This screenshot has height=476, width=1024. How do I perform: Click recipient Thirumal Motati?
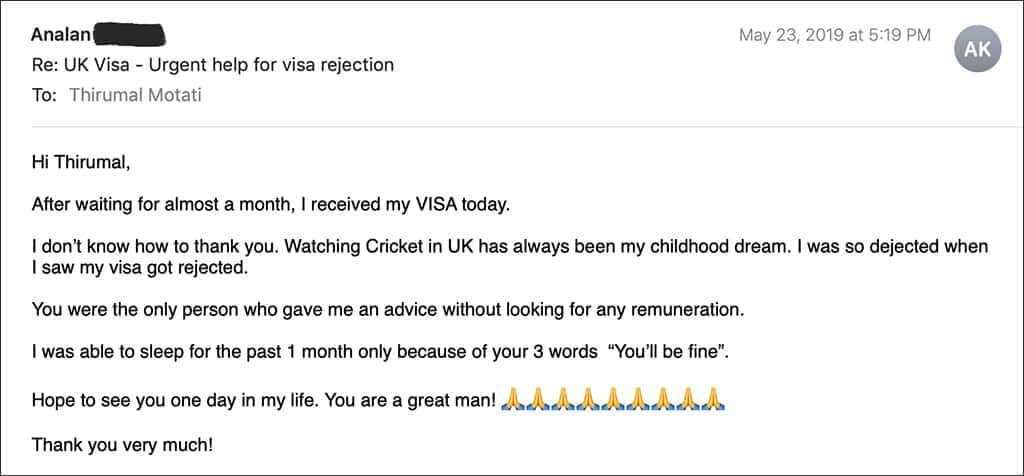coord(135,95)
